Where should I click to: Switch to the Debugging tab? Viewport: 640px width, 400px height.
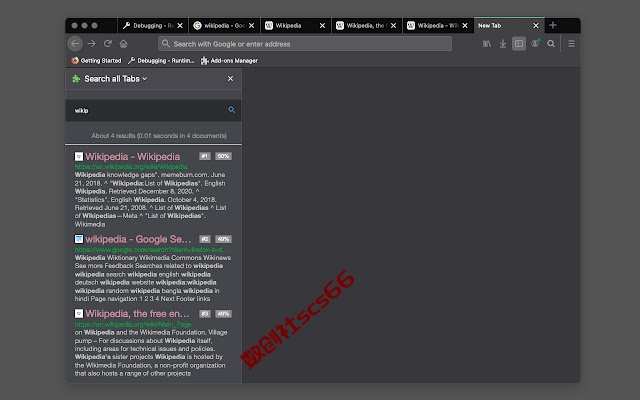153,25
